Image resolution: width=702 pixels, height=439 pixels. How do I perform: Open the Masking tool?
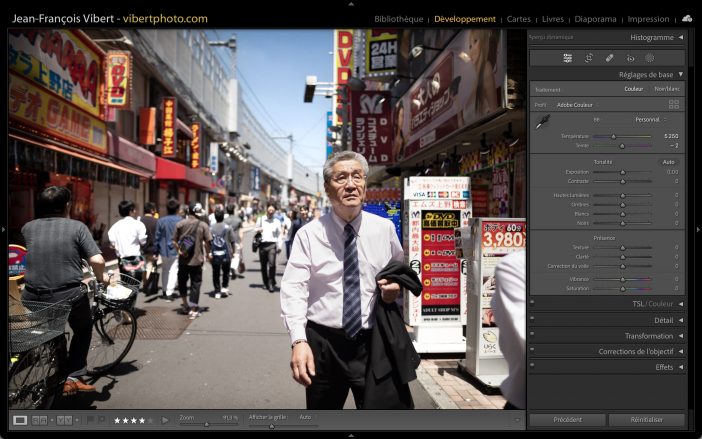click(650, 58)
